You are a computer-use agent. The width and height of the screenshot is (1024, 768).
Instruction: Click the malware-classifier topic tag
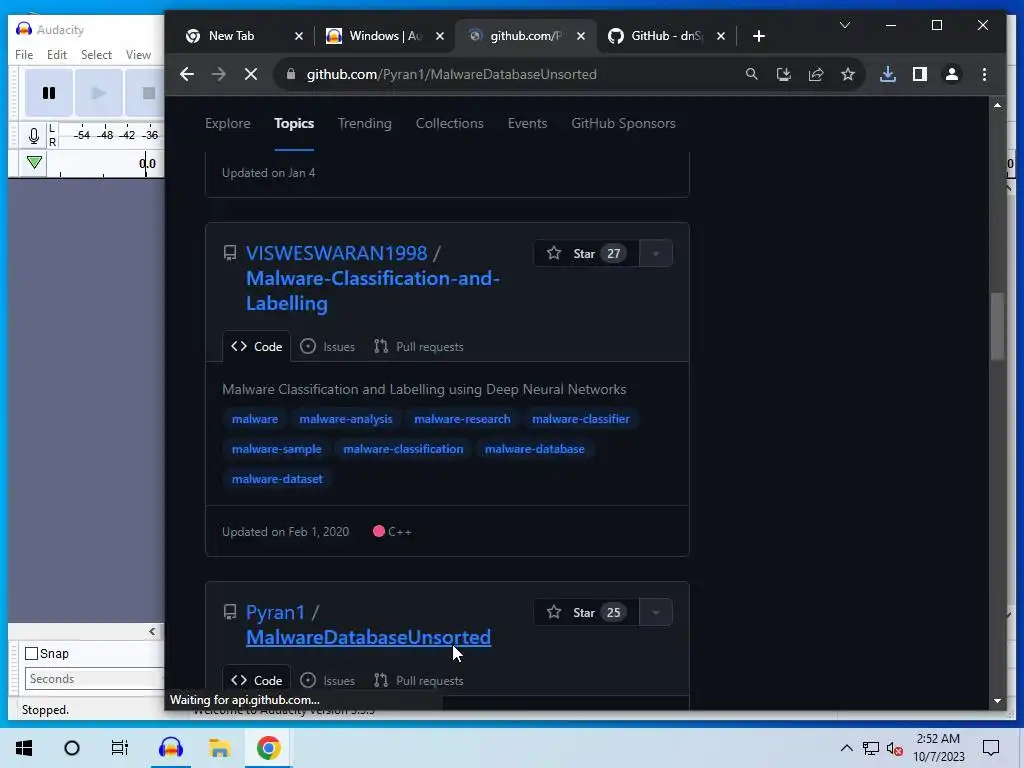pyautogui.click(x=581, y=419)
